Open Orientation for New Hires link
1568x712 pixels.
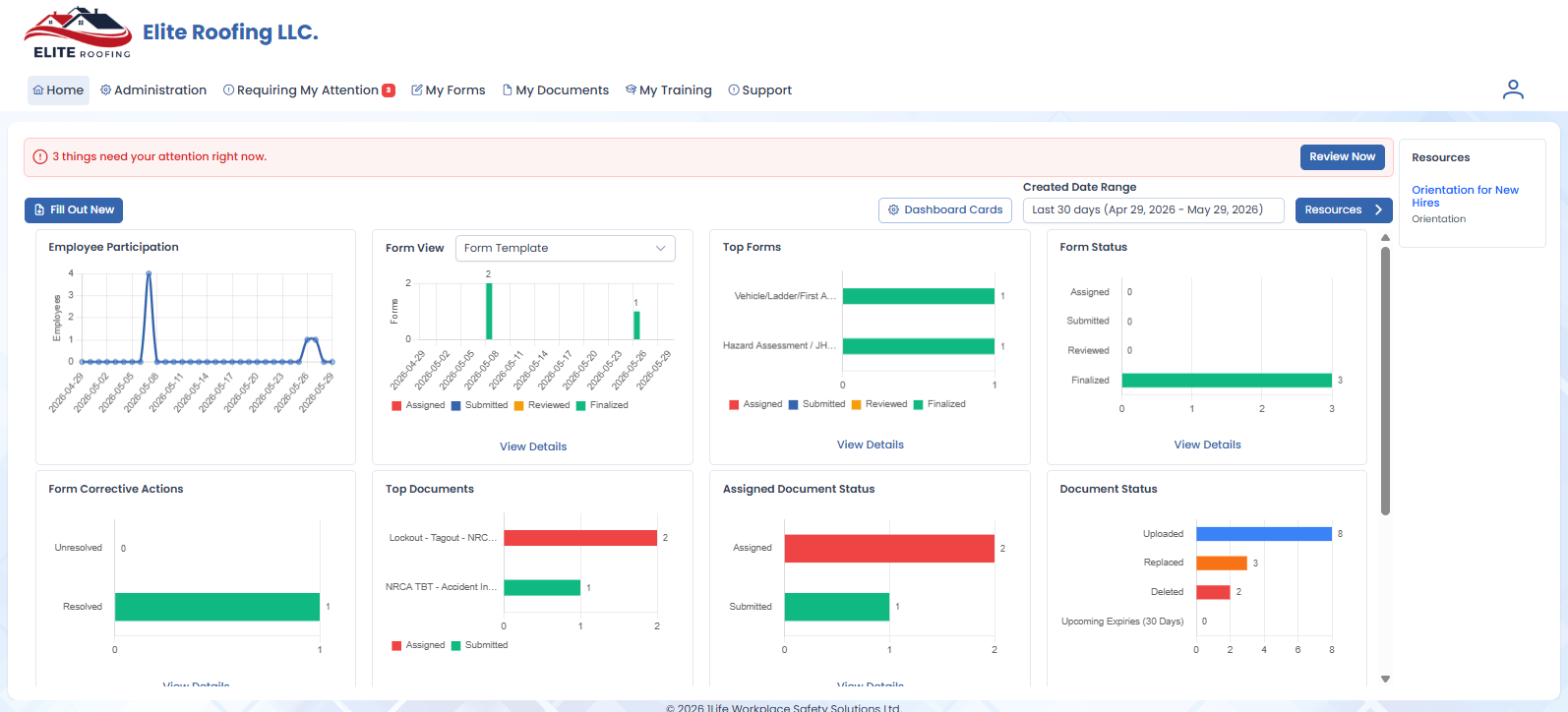click(x=1465, y=196)
